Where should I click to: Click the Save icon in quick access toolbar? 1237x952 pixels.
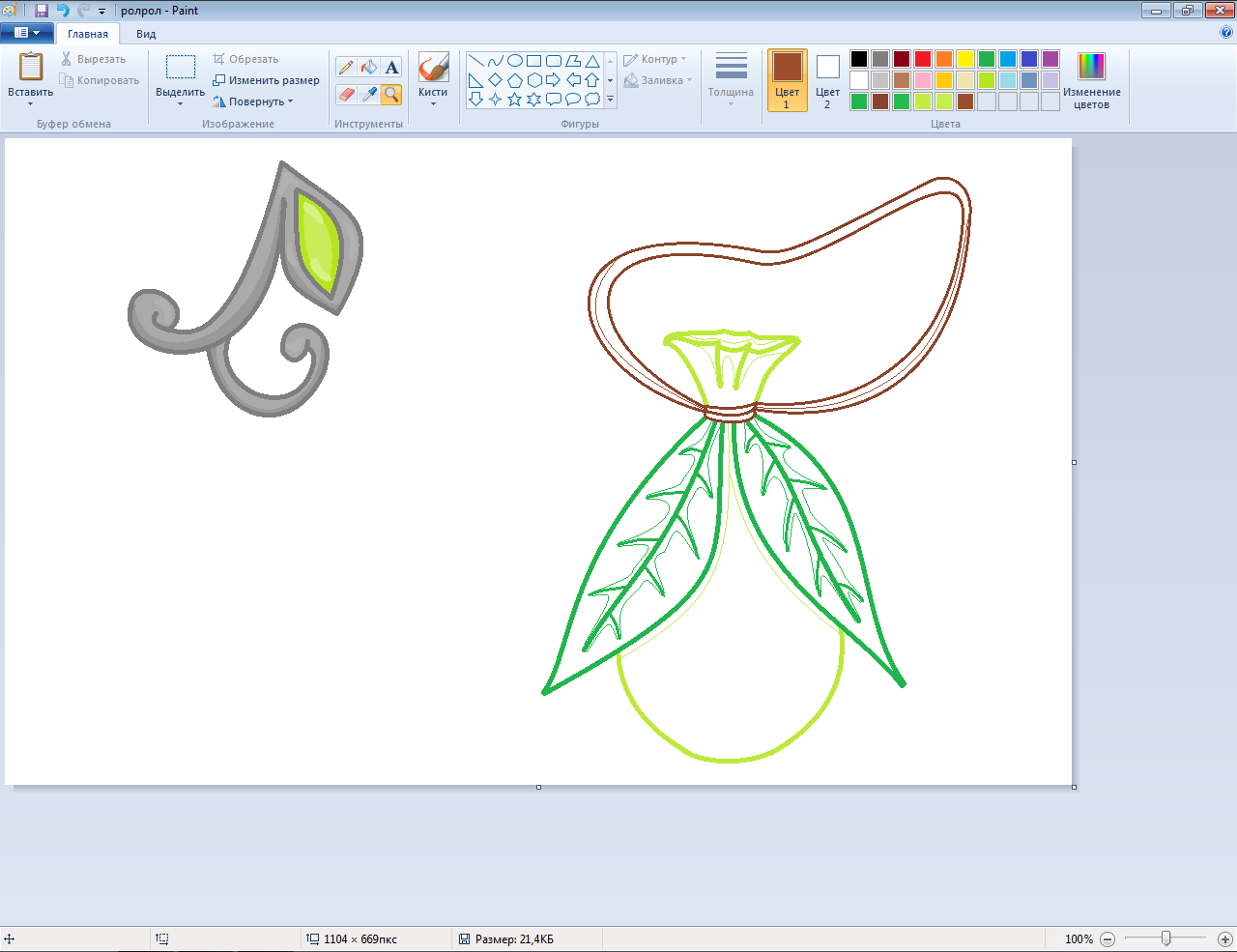coord(42,11)
